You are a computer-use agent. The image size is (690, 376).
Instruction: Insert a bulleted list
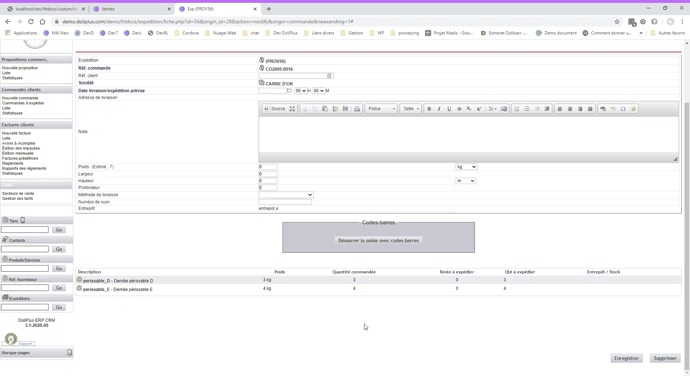click(527, 109)
